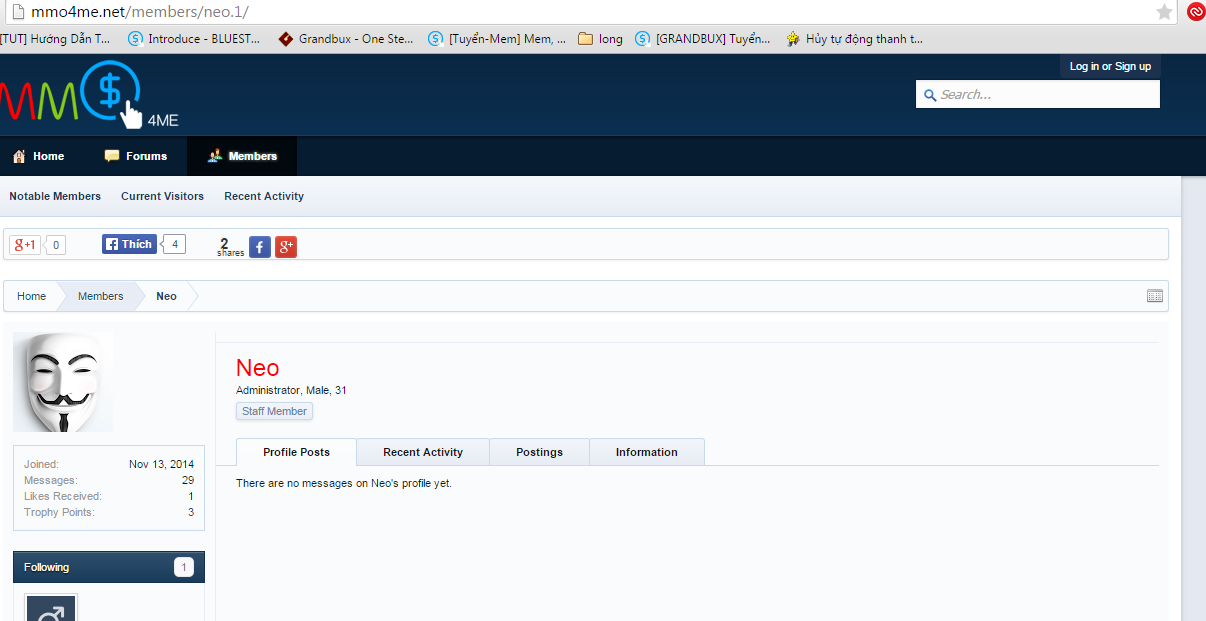Open the Following list header

[109, 567]
